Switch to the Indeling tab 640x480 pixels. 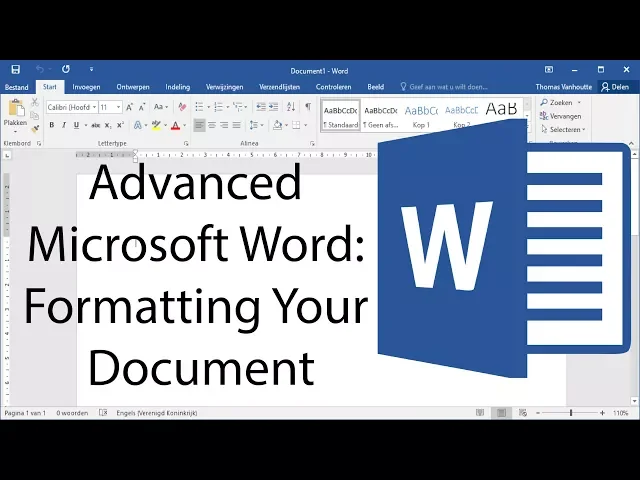178,87
